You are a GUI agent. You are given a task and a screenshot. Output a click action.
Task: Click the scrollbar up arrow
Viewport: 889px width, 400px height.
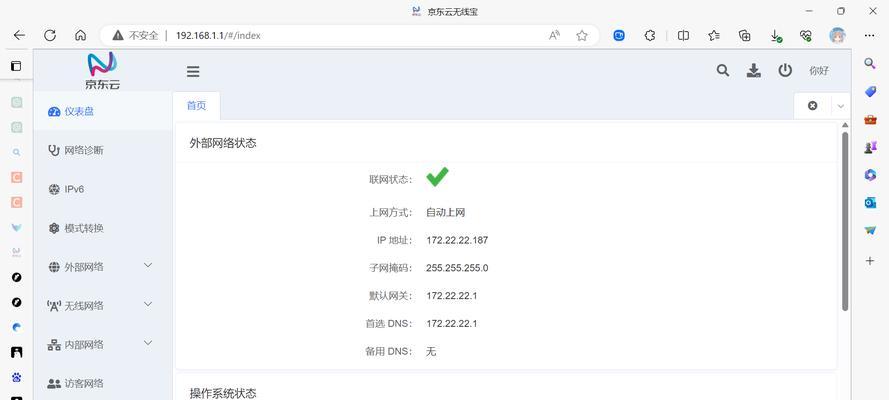coord(845,125)
